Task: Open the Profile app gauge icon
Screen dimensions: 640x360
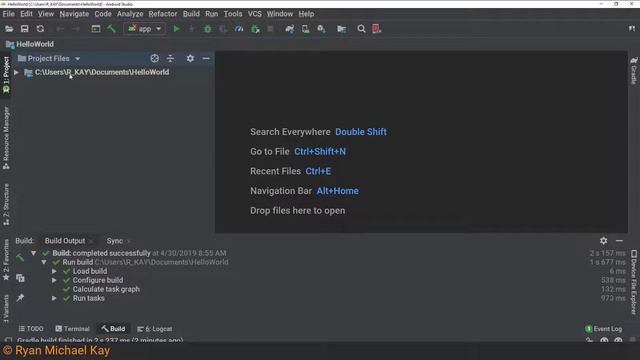Action: (x=239, y=29)
